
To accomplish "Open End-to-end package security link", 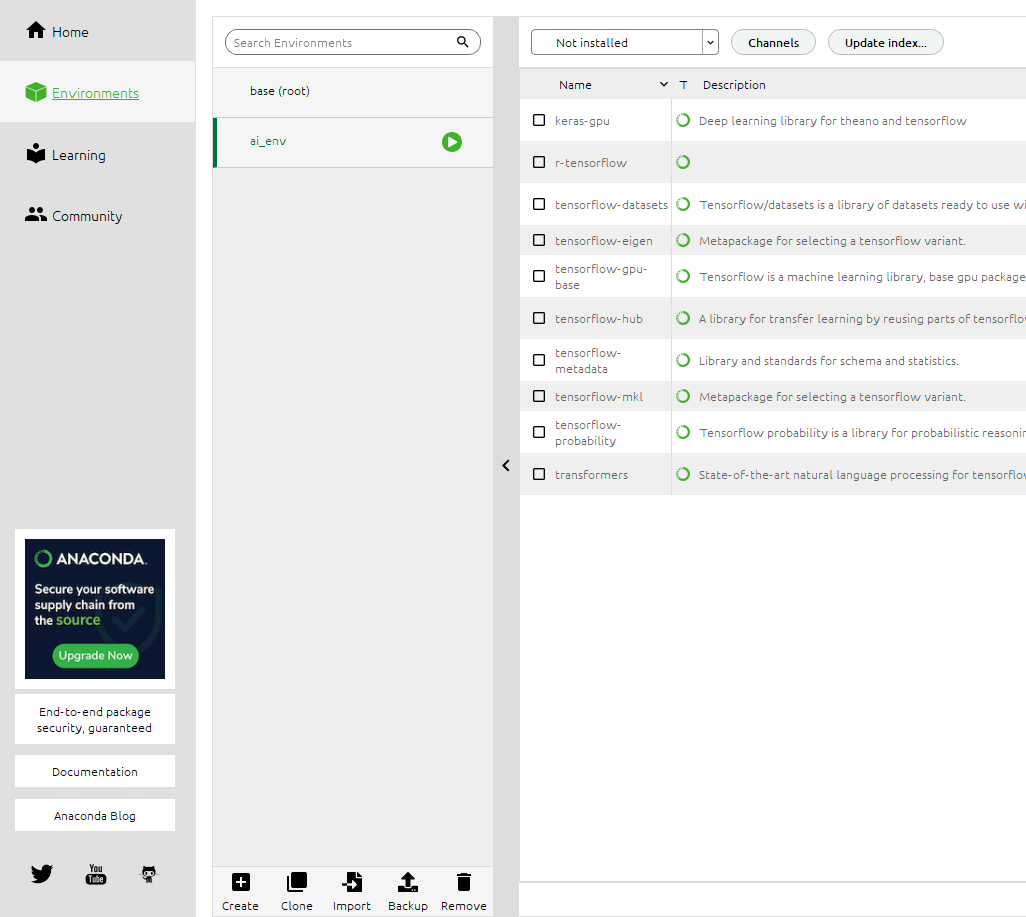I will (x=95, y=719).
